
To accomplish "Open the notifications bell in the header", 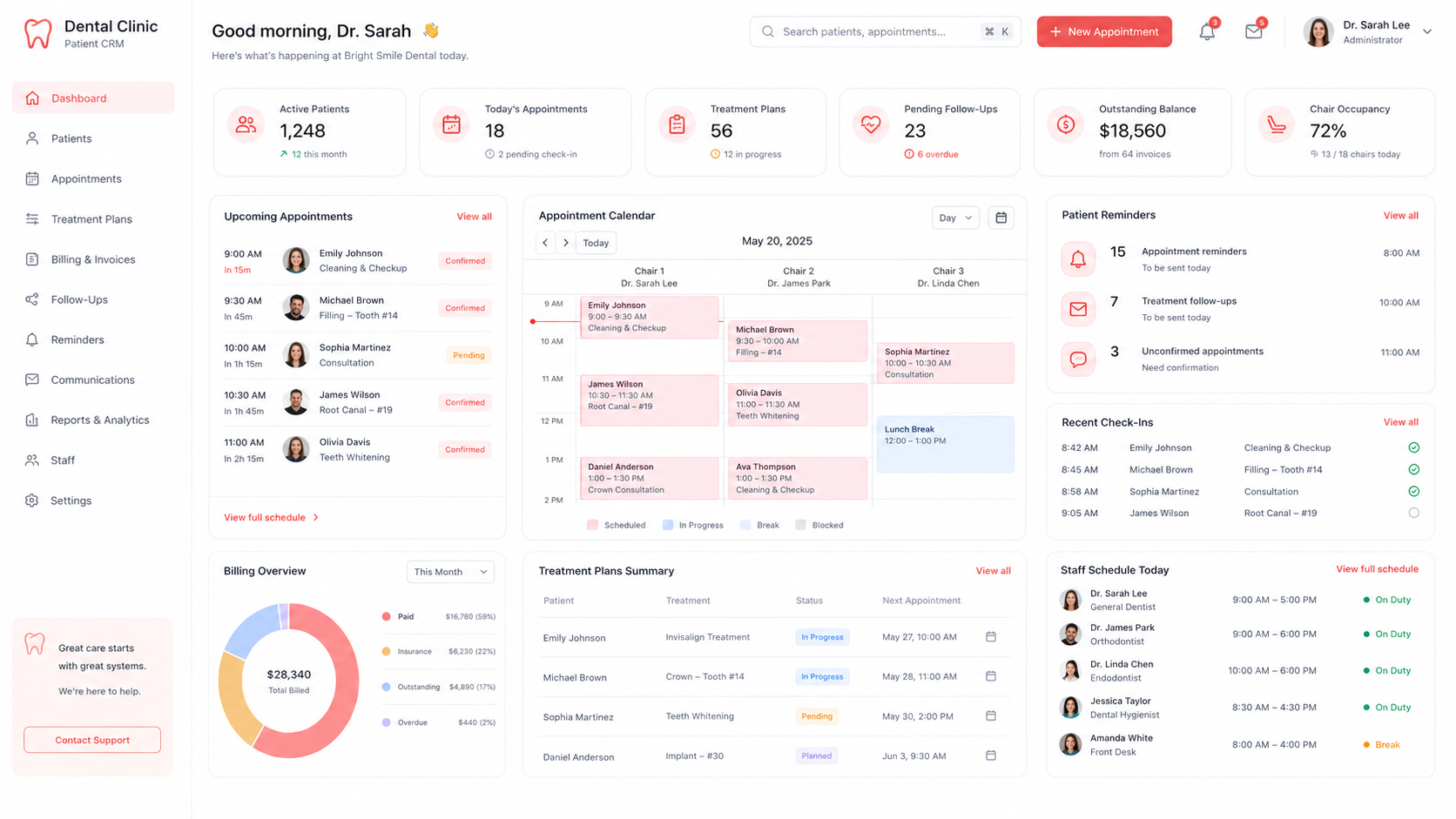I will [x=1207, y=32].
